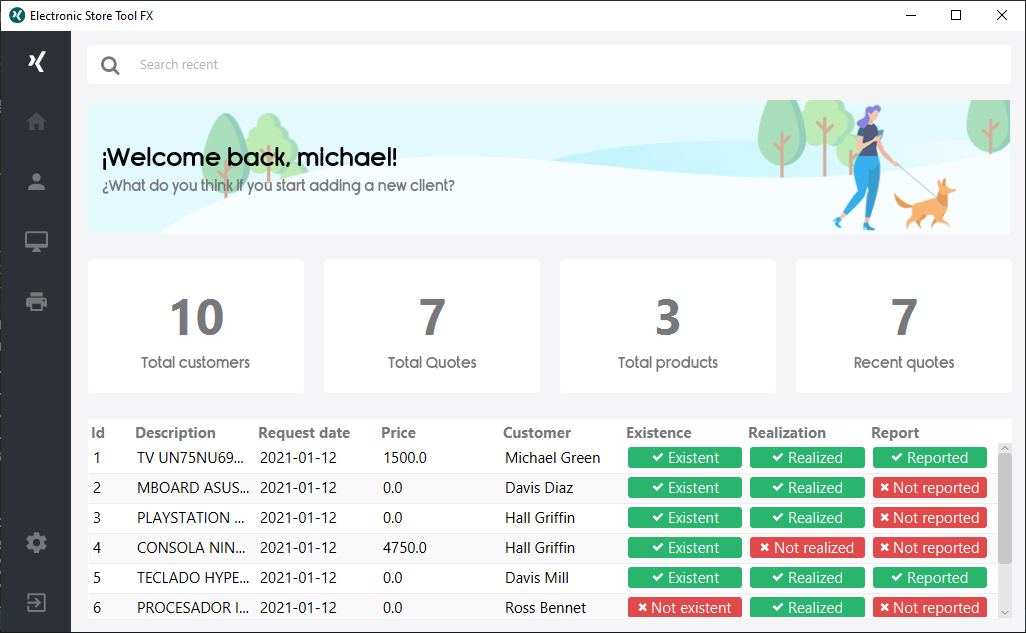Open the Total customers card

(196, 326)
